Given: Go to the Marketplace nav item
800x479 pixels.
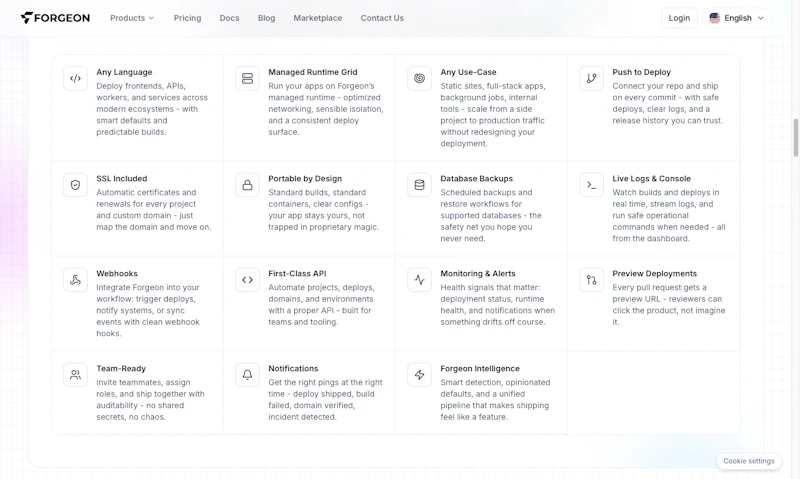Looking at the screenshot, I should pyautogui.click(x=317, y=18).
